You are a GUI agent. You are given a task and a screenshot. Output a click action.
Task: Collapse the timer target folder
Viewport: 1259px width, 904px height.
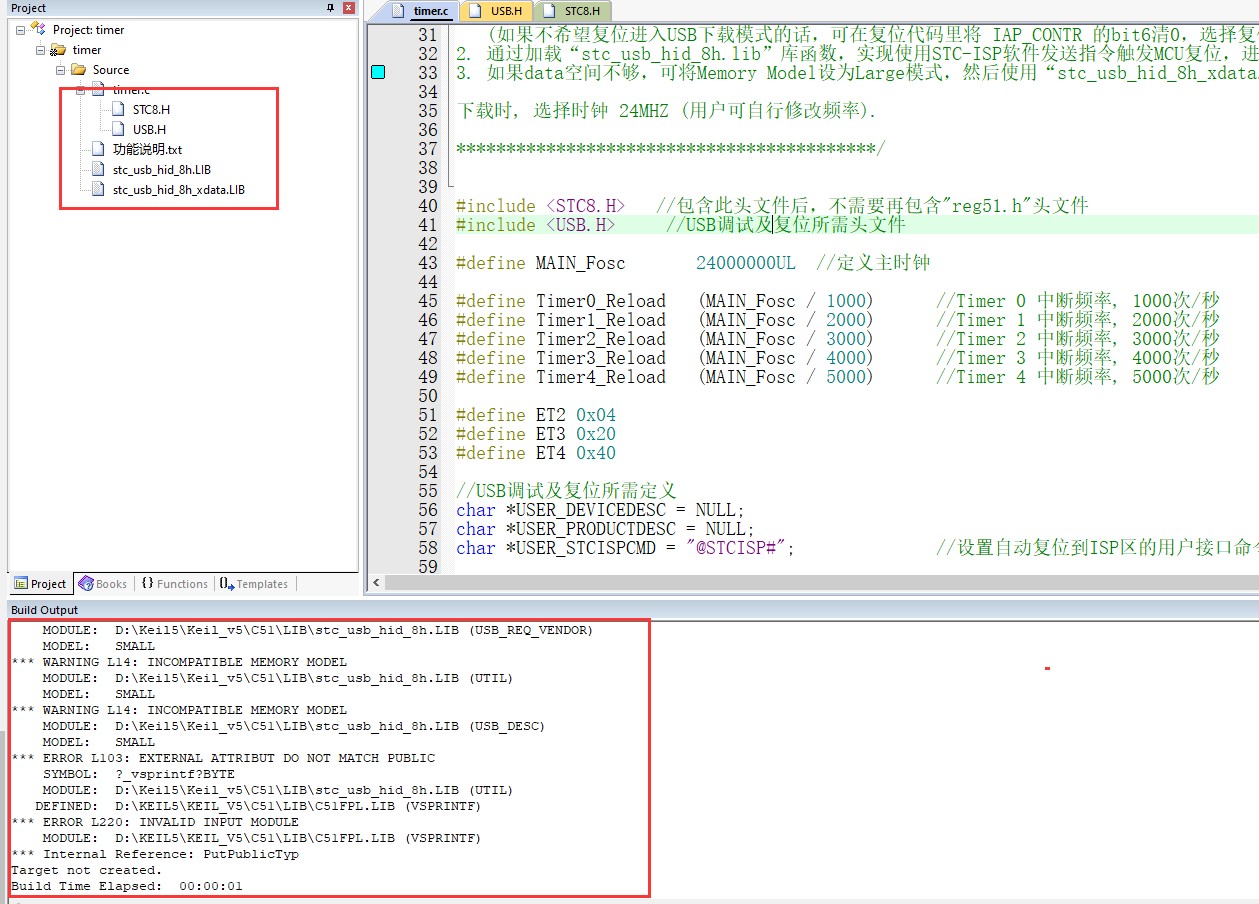tap(41, 50)
